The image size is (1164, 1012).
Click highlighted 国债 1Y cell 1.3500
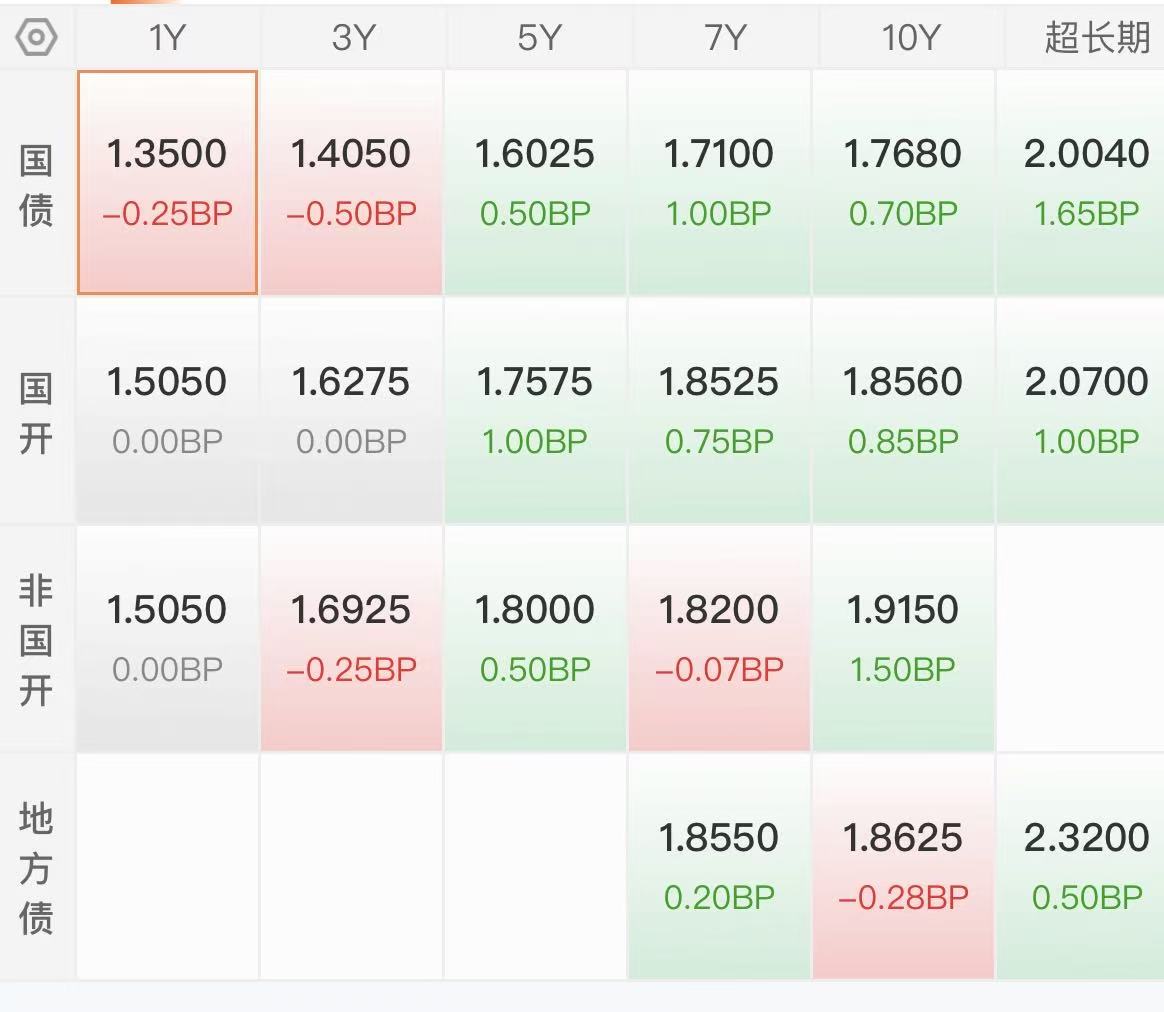point(167,182)
